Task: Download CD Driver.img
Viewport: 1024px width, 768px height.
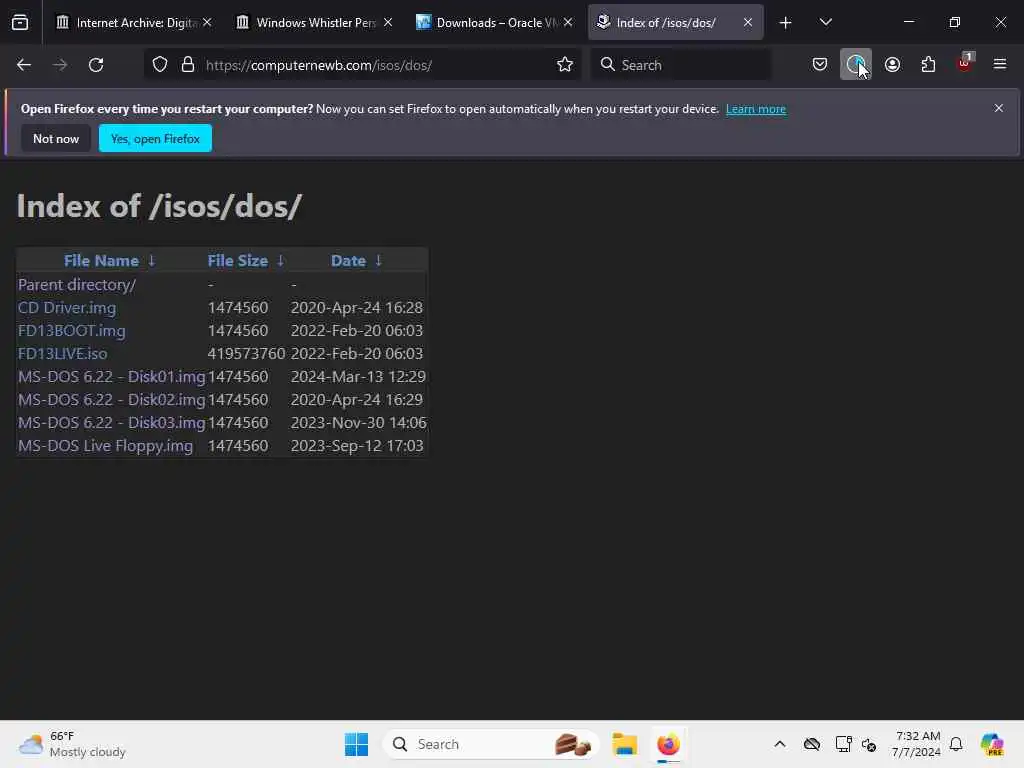Action: pos(67,308)
